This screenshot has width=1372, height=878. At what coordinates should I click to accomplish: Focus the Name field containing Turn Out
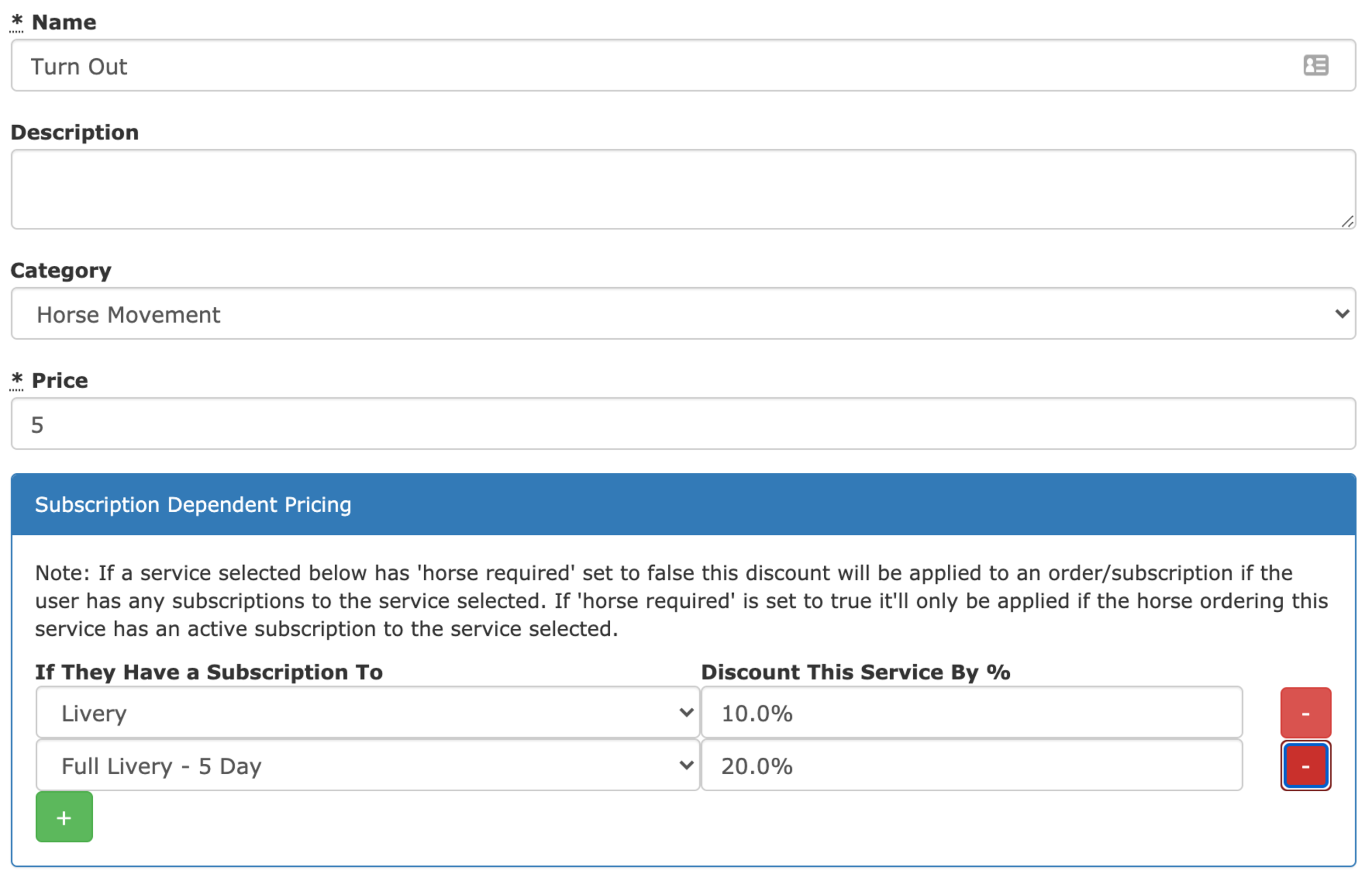tap(683, 65)
